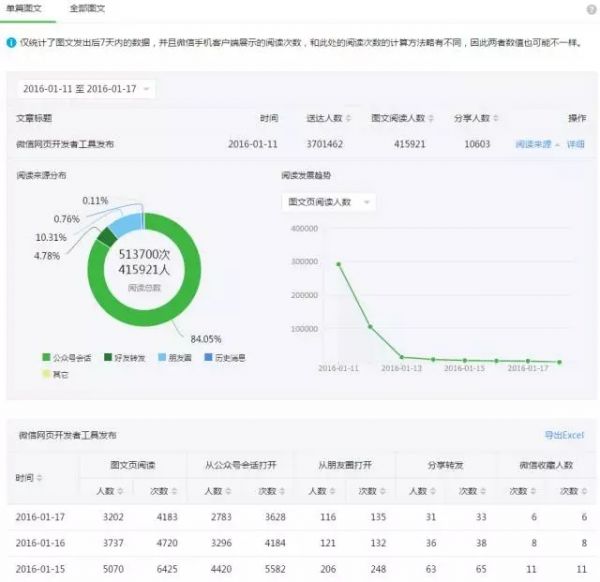Toggle 历史消息 legend swatch

click(209, 357)
